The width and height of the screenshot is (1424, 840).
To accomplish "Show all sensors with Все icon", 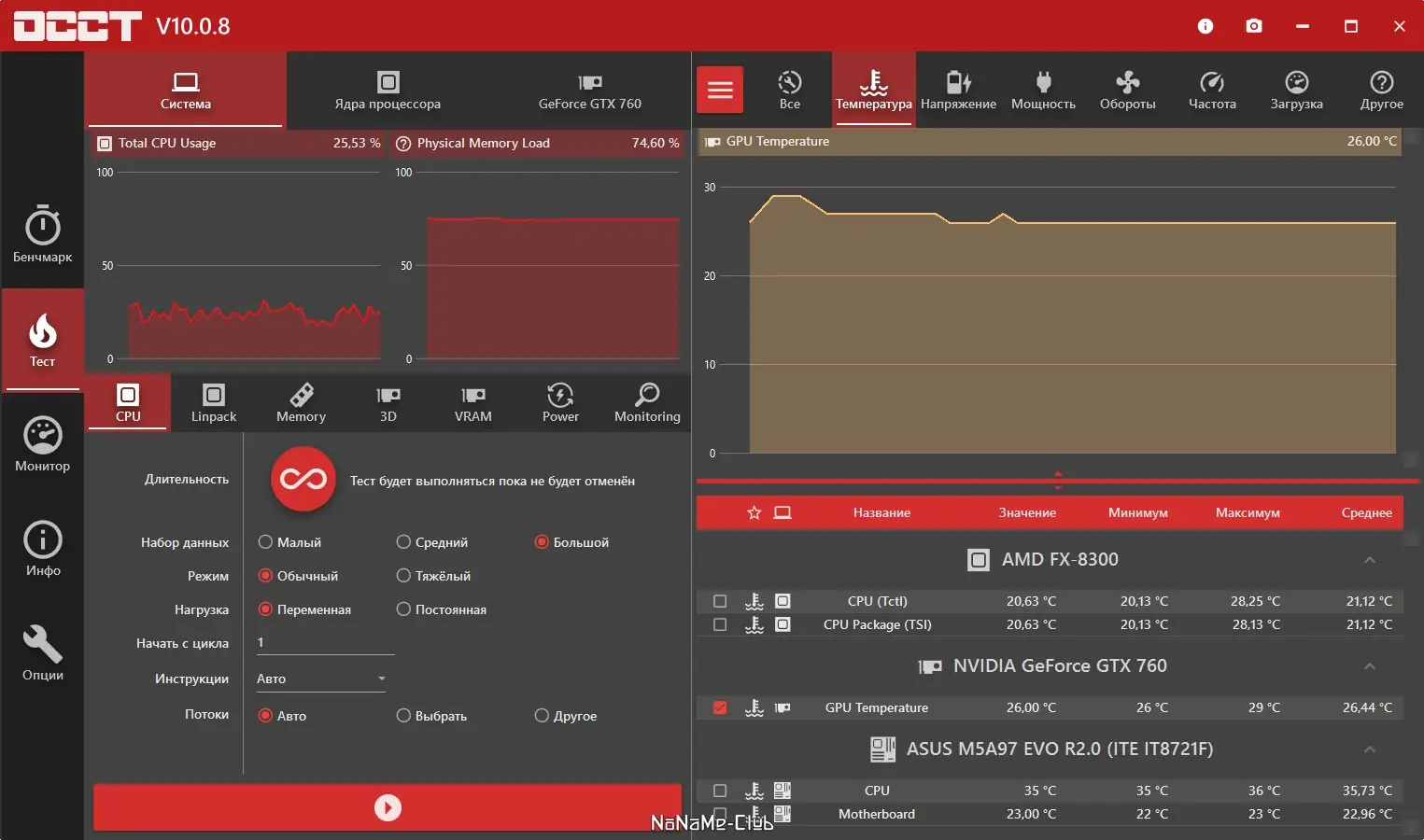I will pyautogui.click(x=790, y=90).
